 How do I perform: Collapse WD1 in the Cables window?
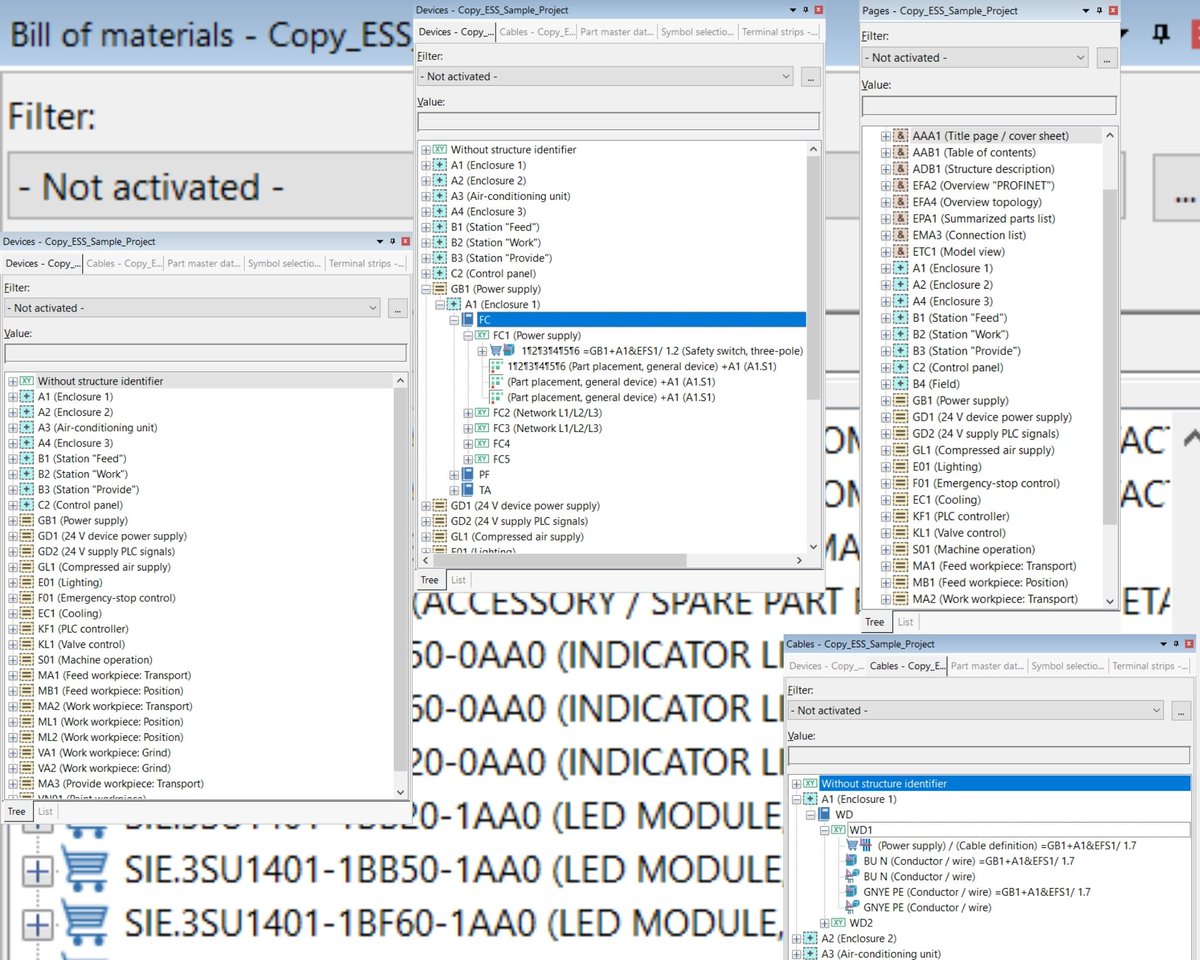(x=825, y=830)
